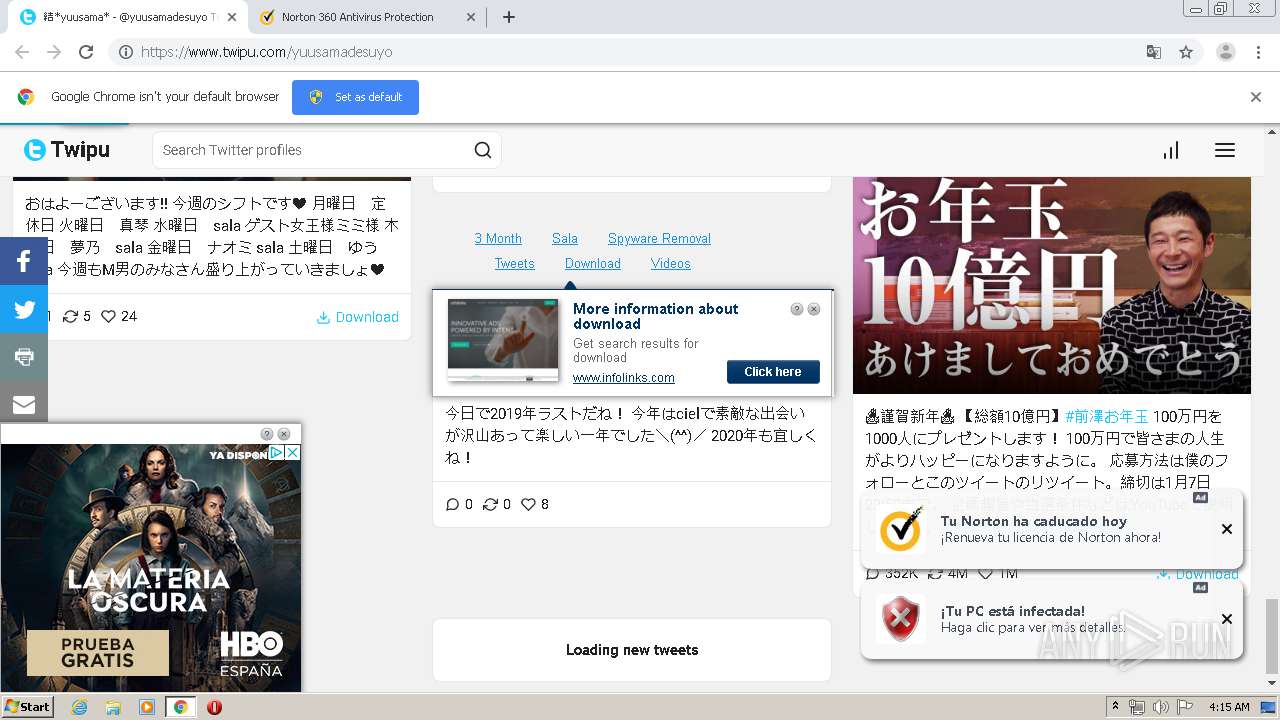The width and height of the screenshot is (1280, 720).
Task: Click the volume tray icon
Action: pos(1160,707)
